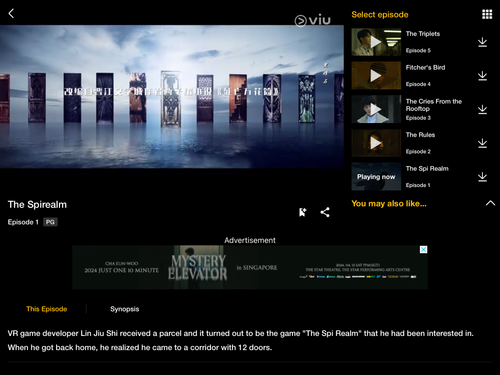500x375 pixels.
Task: Open The Triplets episode title
Action: 423,34
